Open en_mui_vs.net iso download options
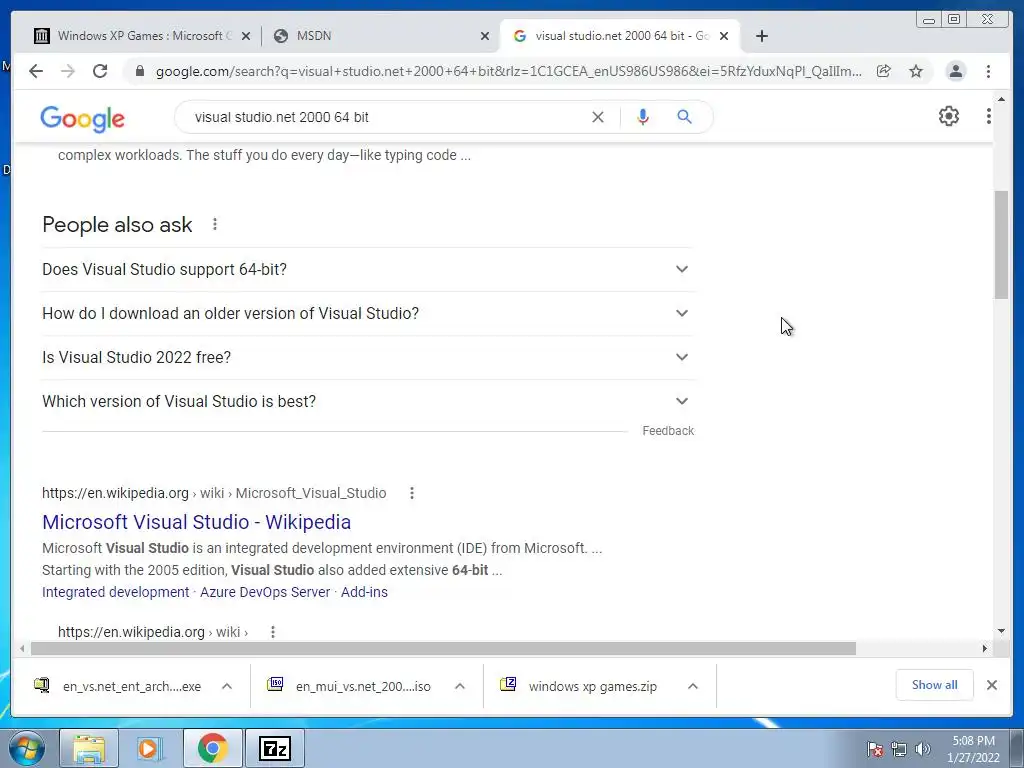Screen dimensions: 1024x768 [460, 686]
